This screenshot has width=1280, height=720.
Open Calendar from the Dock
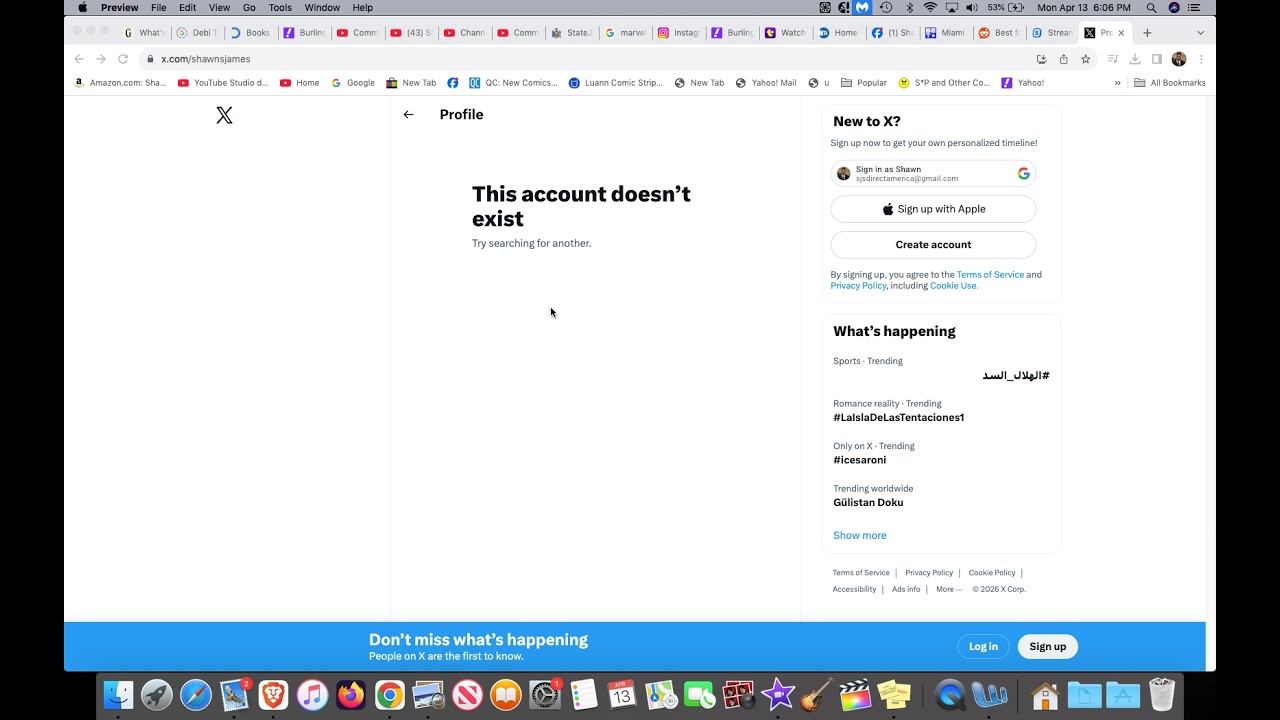[x=622, y=694]
